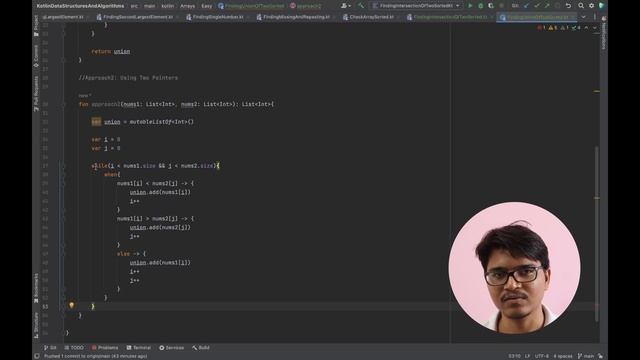The width and height of the screenshot is (640, 360).
Task: Open Git branch main widget
Action: (x=586, y=356)
